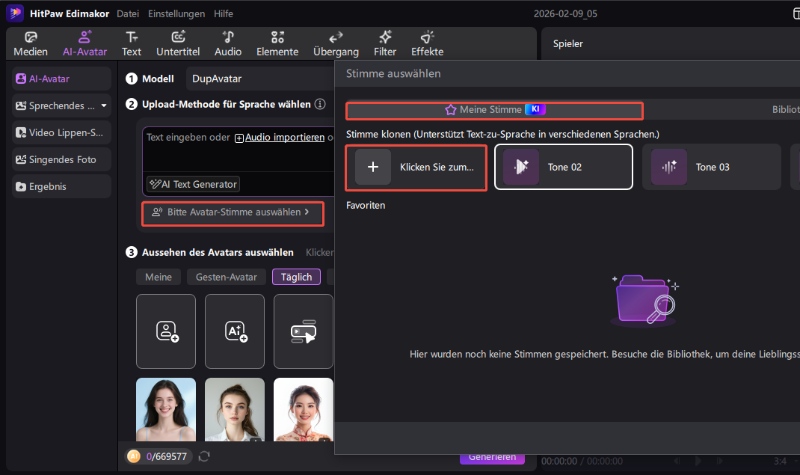Open the DupAvatar model selector
This screenshot has width=800, height=475.
pyautogui.click(x=260, y=79)
